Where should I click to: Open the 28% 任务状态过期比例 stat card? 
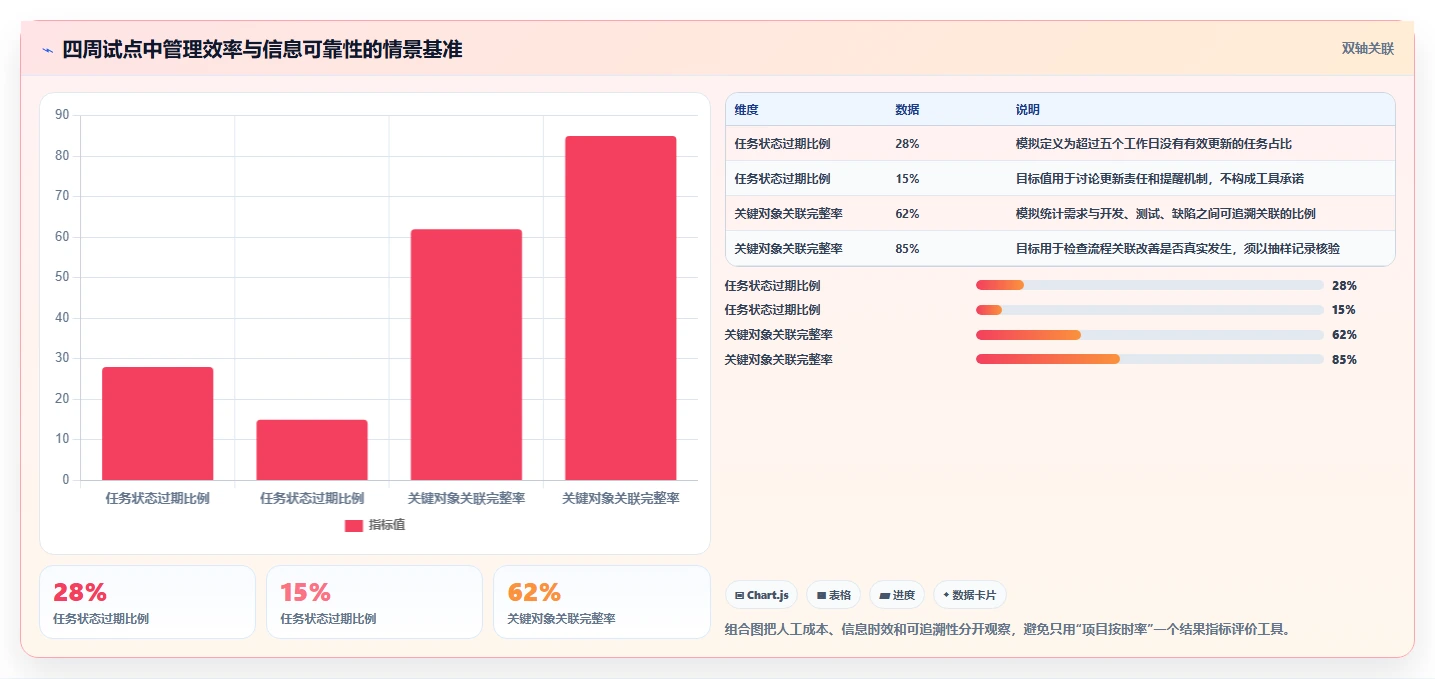pos(148,602)
